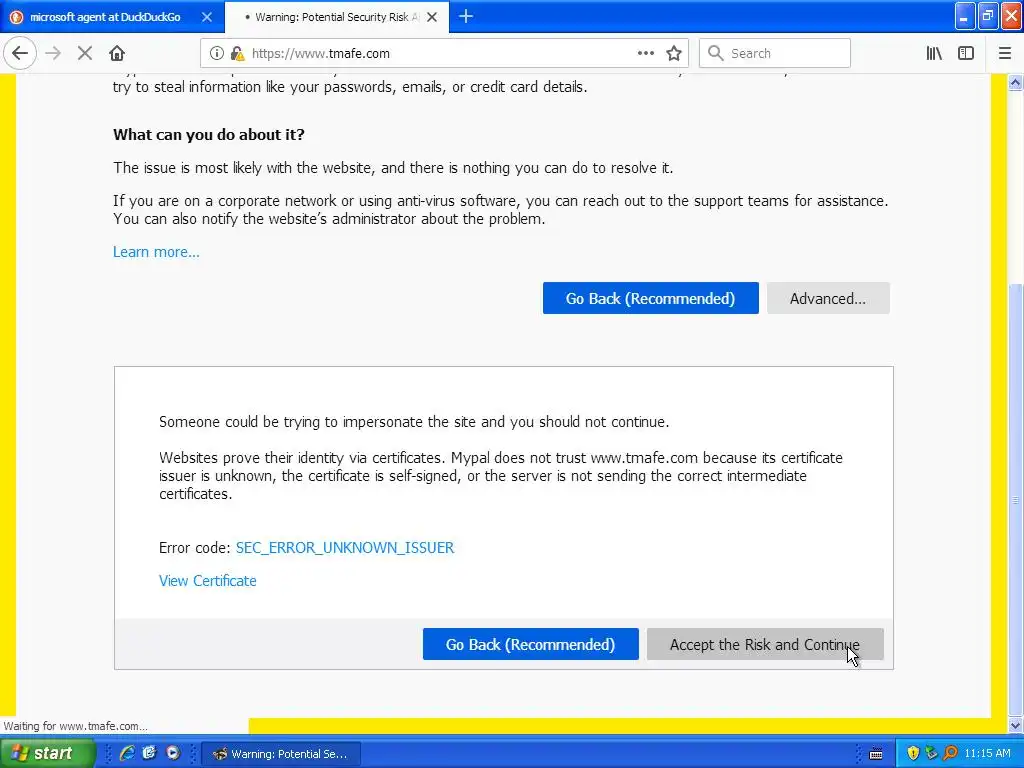Screen dimensions: 1024x768
Task: Click the Forward arrow button
Action: click(x=54, y=54)
